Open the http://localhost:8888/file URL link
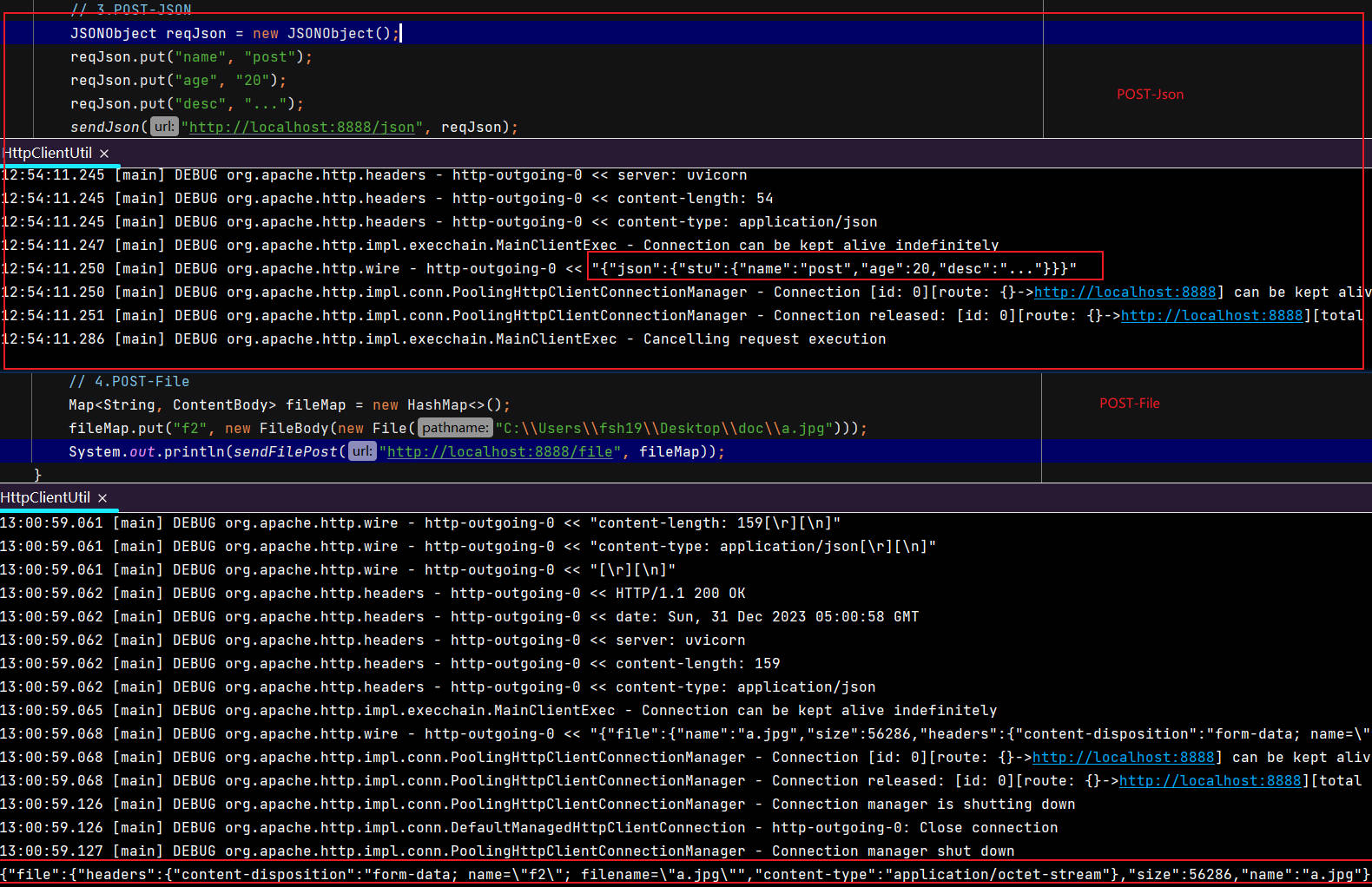This screenshot has height=887, width=1372. (x=499, y=451)
